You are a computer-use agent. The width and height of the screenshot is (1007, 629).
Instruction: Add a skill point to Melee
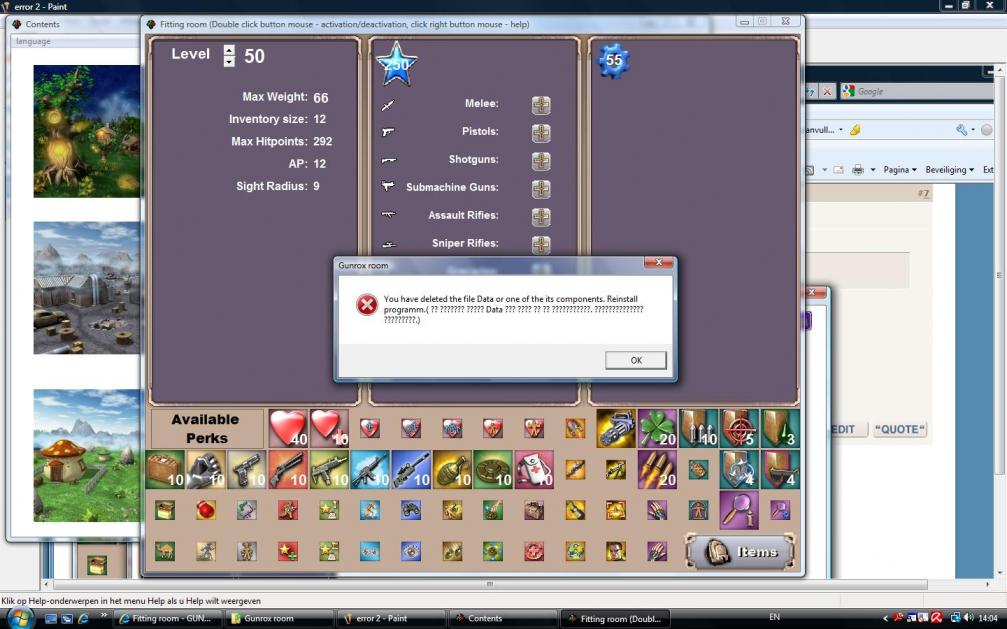541,105
